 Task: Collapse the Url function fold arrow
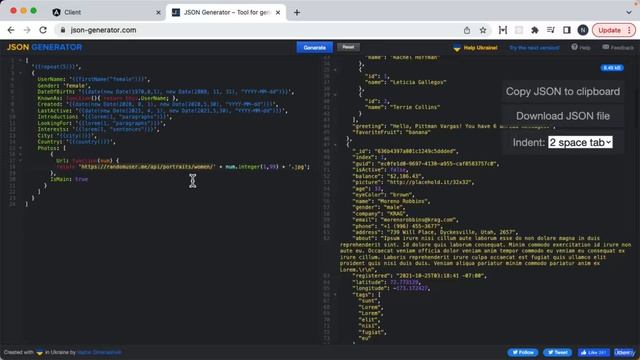pyautogui.click(x=20, y=160)
